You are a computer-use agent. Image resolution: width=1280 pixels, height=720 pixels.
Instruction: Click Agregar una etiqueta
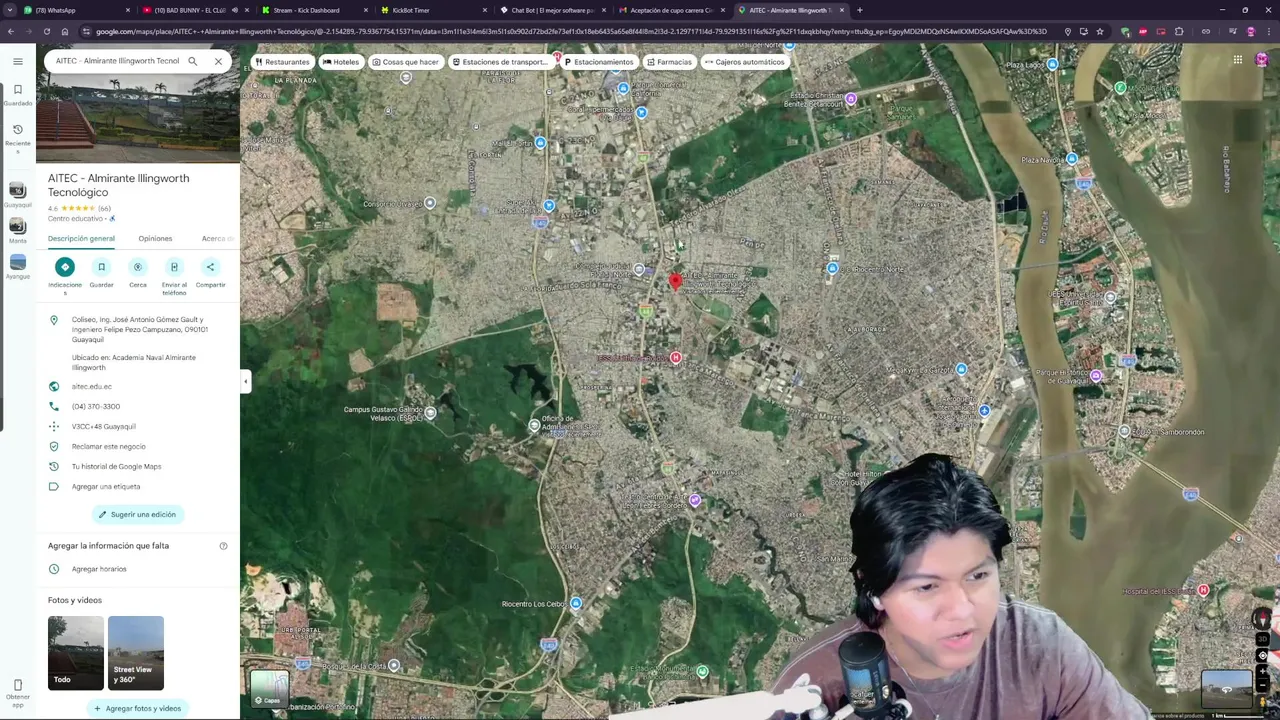pos(106,486)
